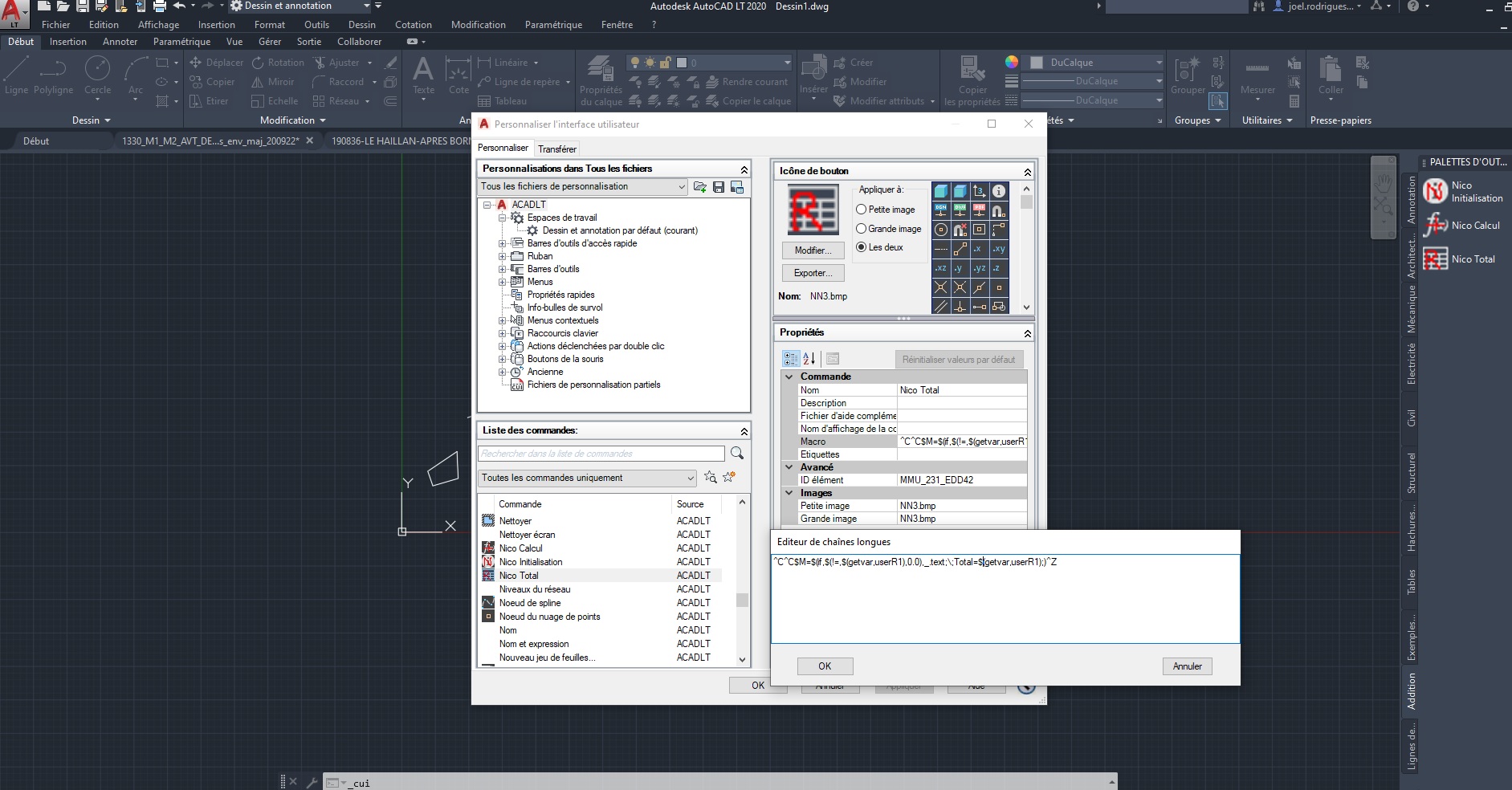Open the Insertion ribbon tab
Screen dimensions: 1512x790
pyautogui.click(x=68, y=42)
